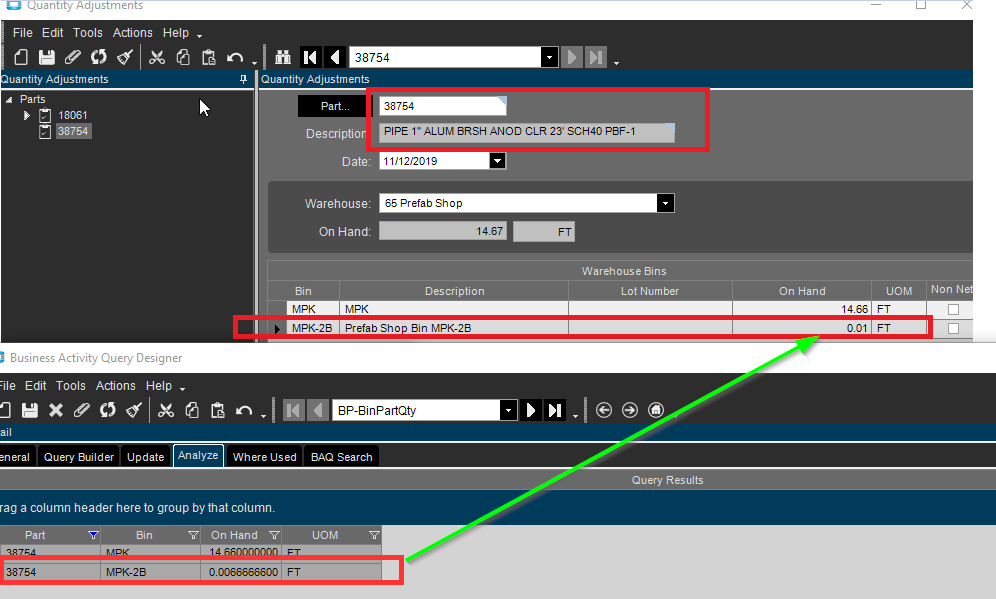Screen dimensions: 996x599
Task: Go to previous record in Quantity Adjustments
Action: click(x=335, y=57)
